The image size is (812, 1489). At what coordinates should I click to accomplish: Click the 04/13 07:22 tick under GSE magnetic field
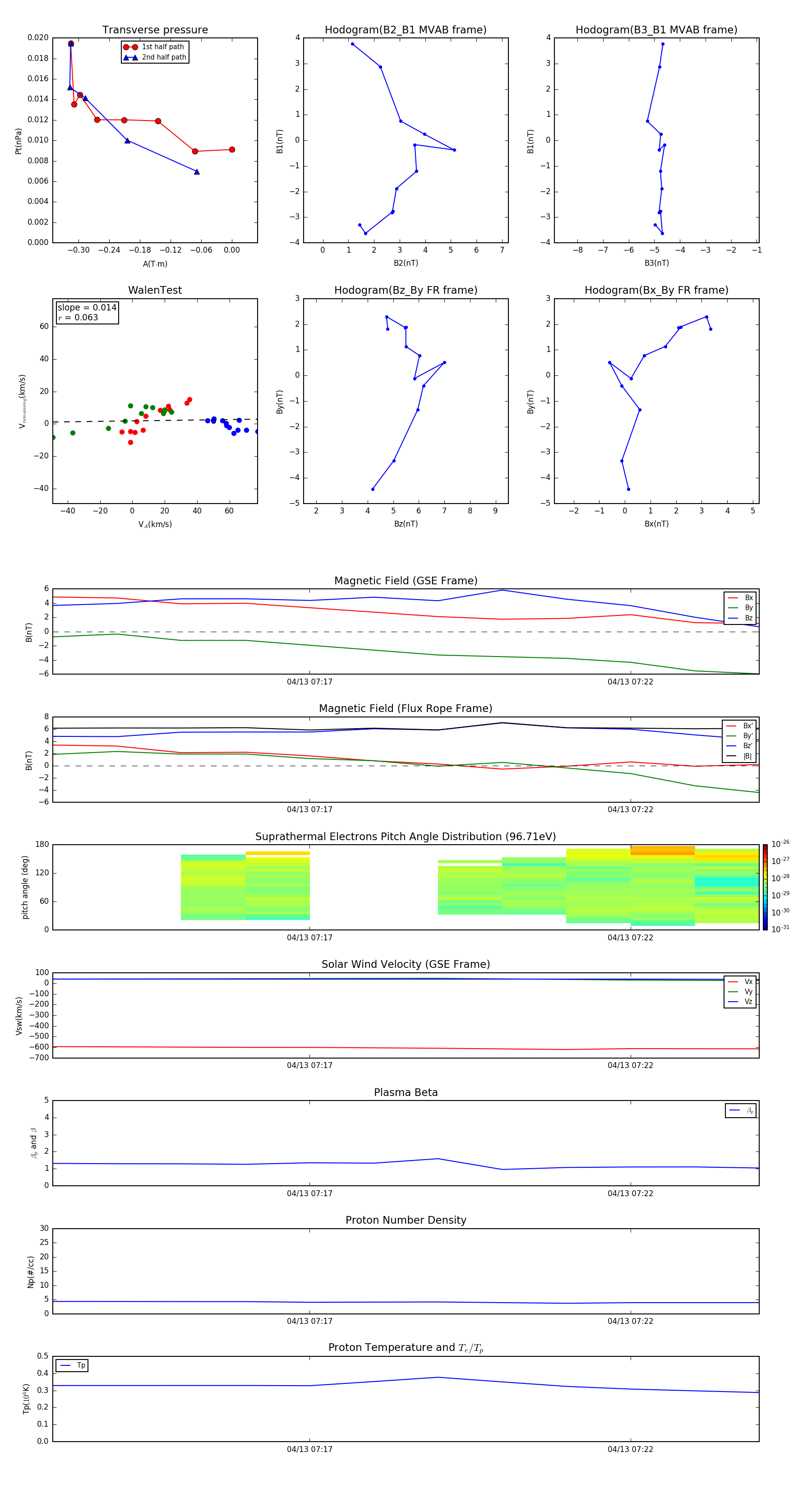pos(631,682)
